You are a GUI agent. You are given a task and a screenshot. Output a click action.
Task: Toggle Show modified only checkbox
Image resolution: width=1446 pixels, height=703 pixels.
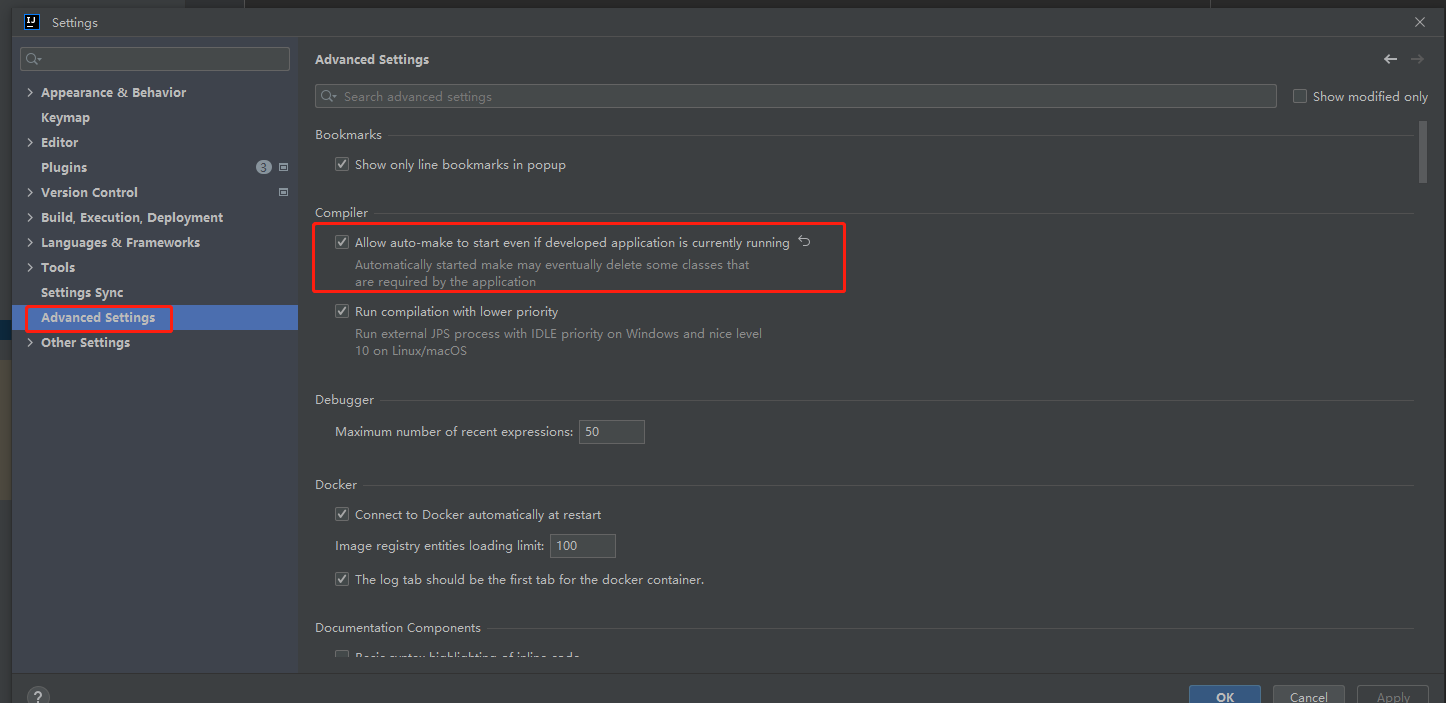[1300, 97]
